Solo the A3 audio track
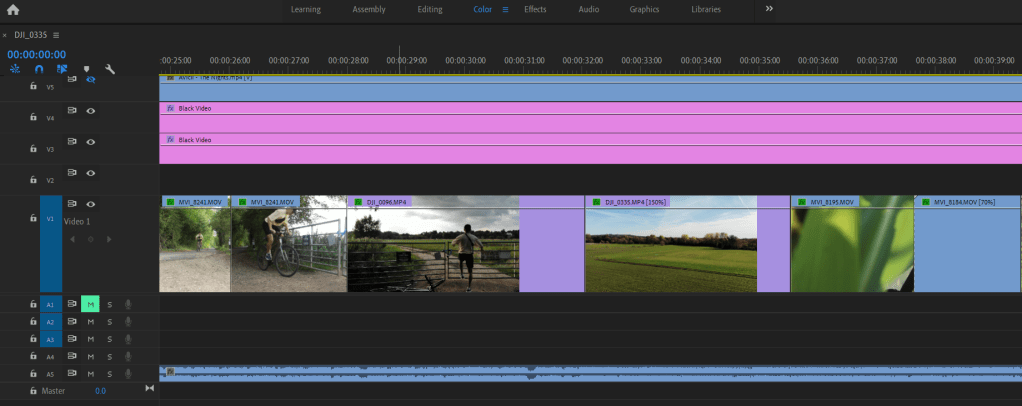Image resolution: width=1022 pixels, height=406 pixels. (x=110, y=339)
